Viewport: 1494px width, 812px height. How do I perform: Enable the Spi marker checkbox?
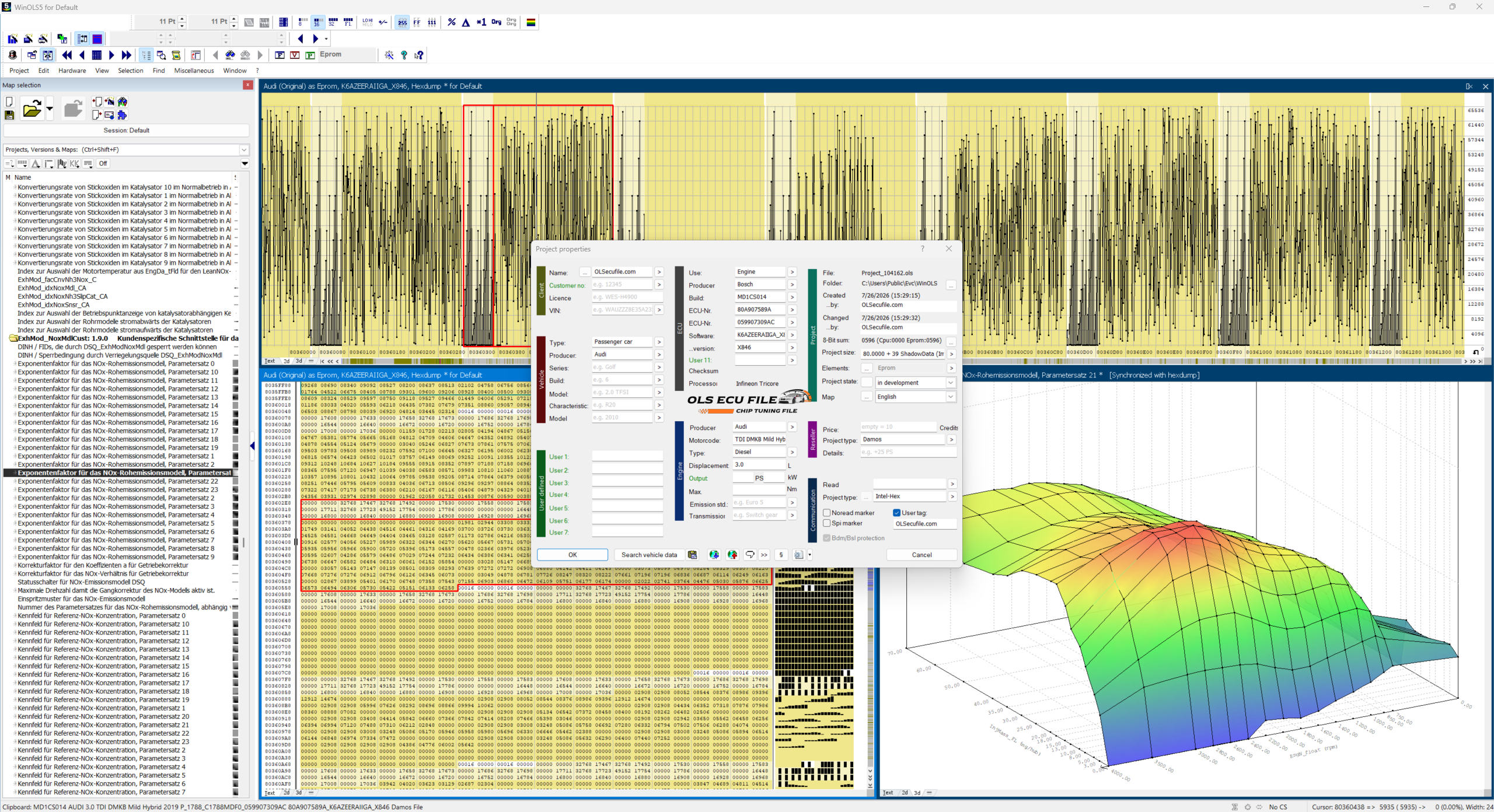pos(827,523)
